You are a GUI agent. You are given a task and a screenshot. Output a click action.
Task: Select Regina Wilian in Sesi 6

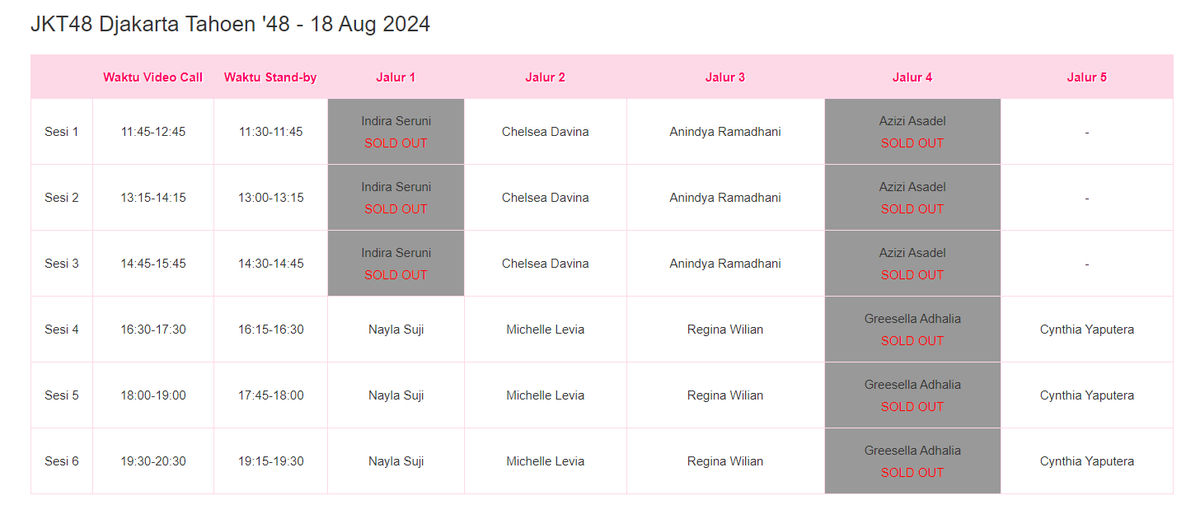click(x=725, y=462)
